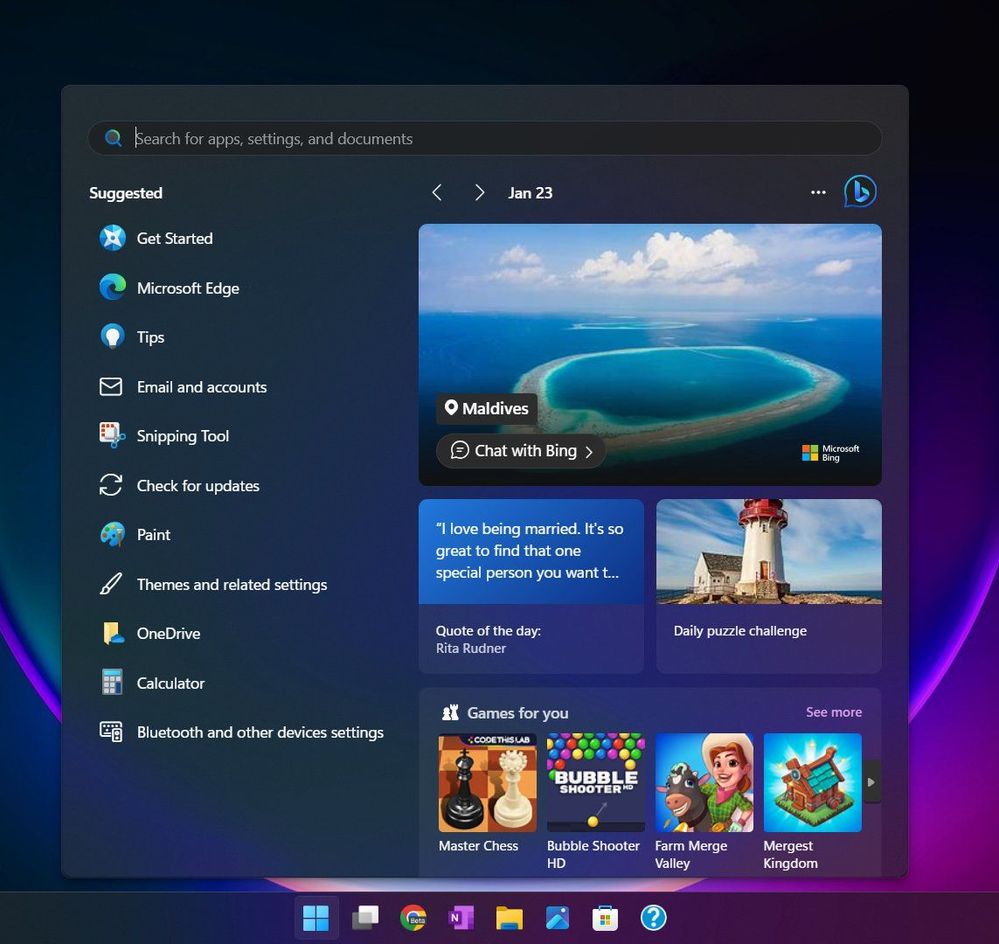Open the OneDrive icon

tap(112, 633)
